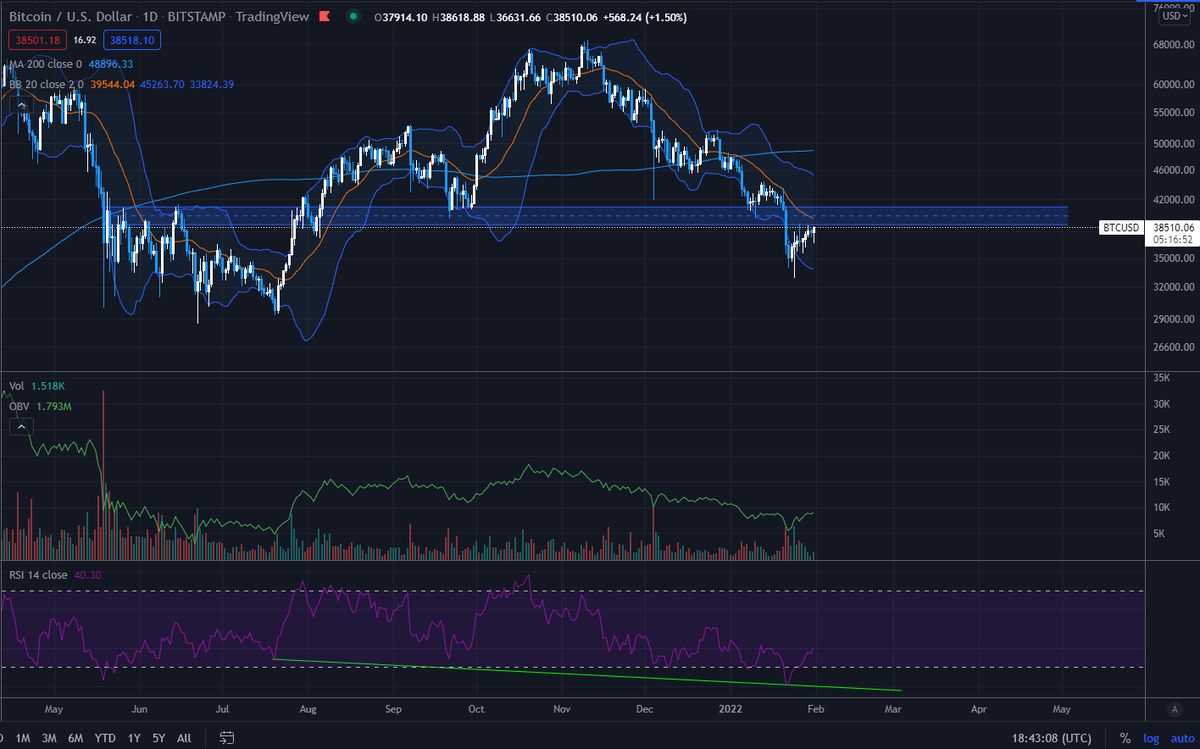This screenshot has width=1200, height=749.
Task: Click the green market status dot
Action: [352, 16]
